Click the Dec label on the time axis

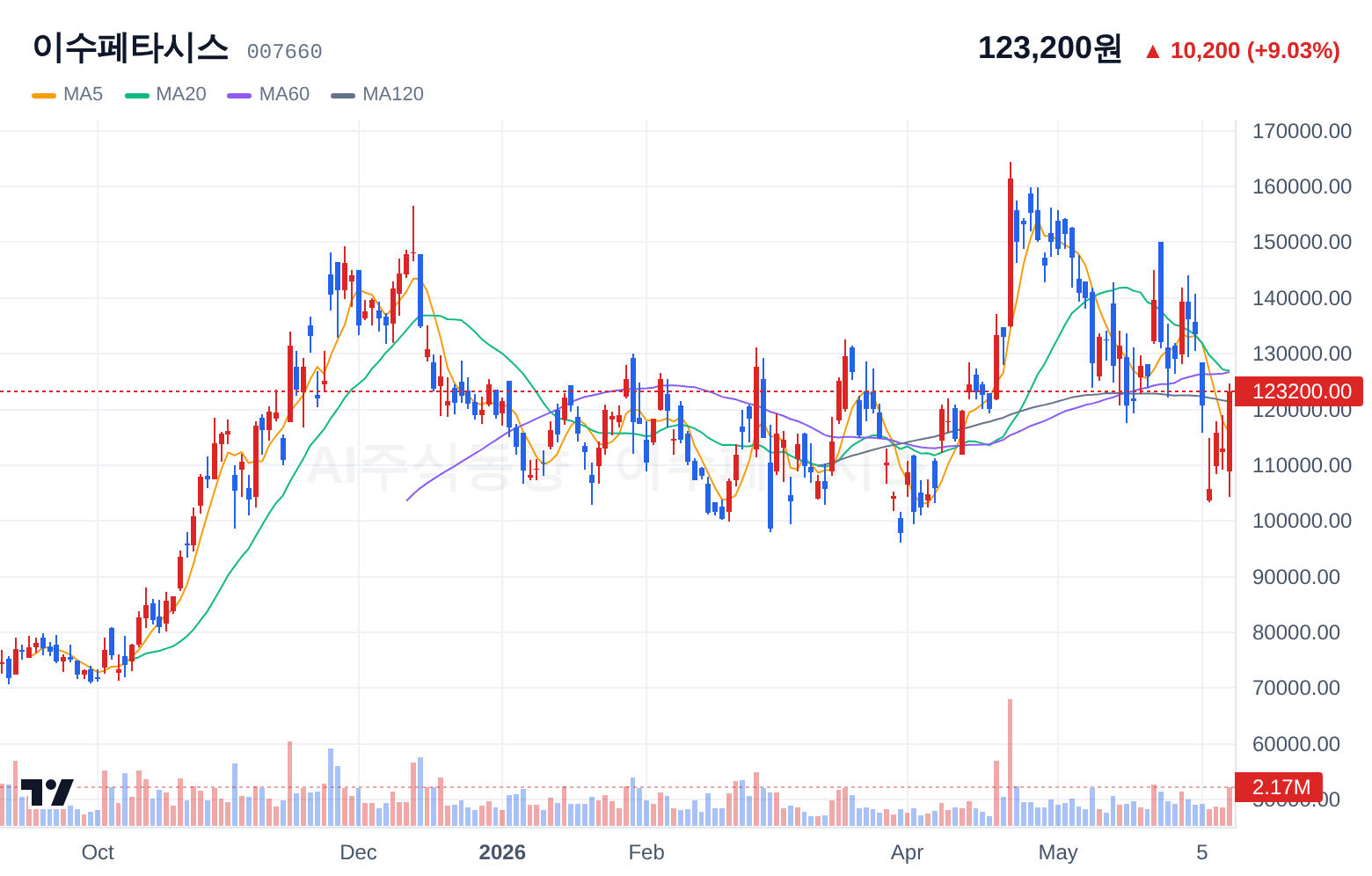[x=358, y=852]
